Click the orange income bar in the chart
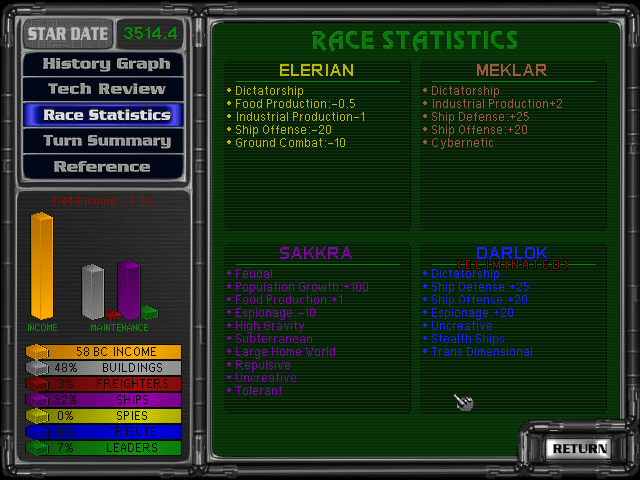Viewport: 640px width, 480px height. (42, 266)
